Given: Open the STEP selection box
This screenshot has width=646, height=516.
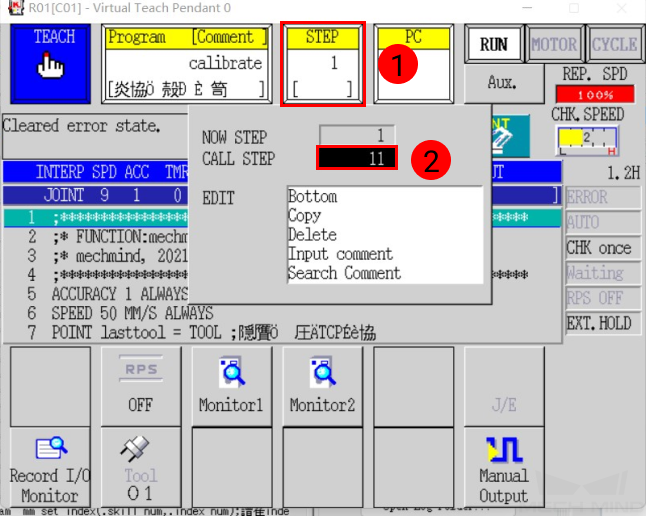Looking at the screenshot, I should point(323,63).
